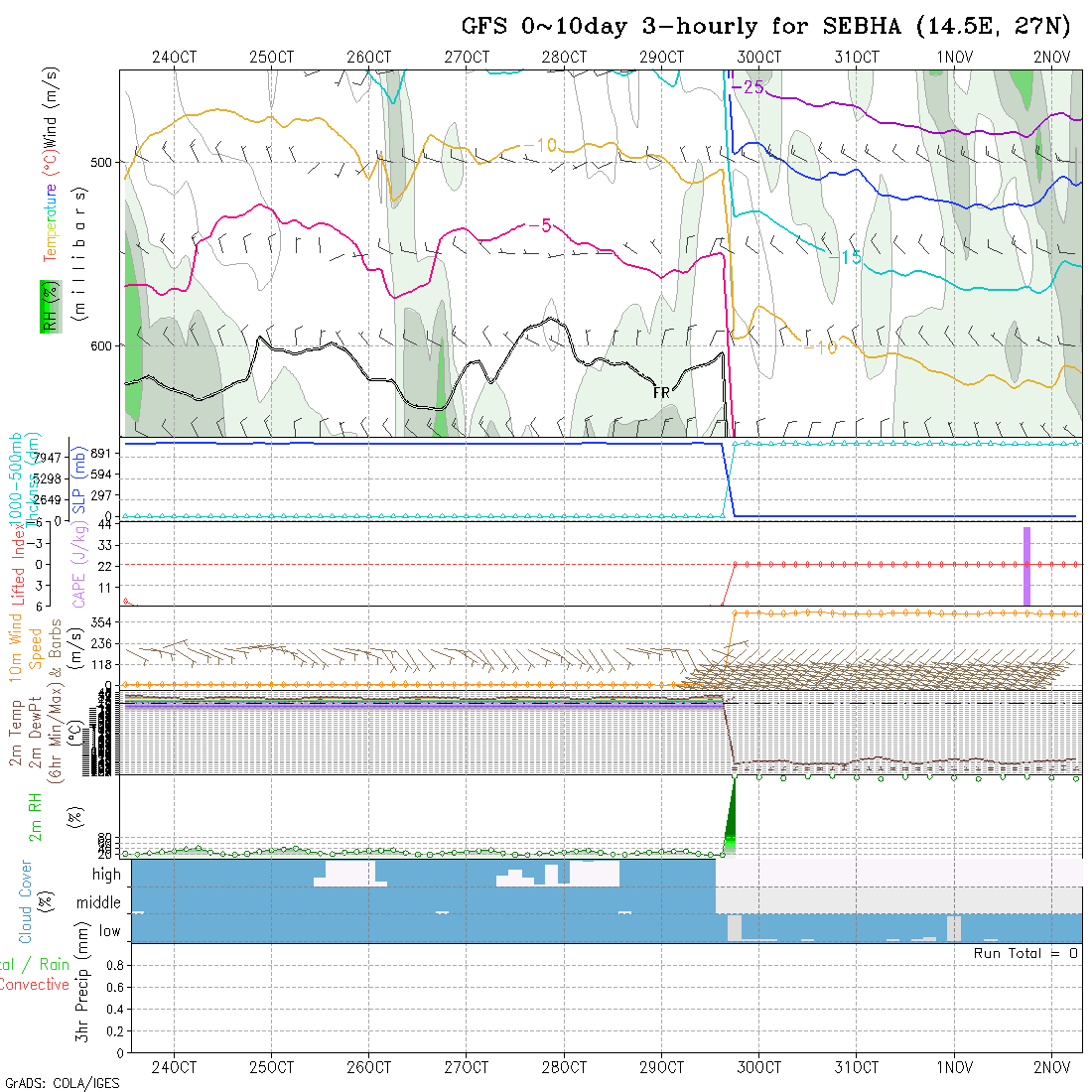Click the purple CAPE bar near 2NOV
1092x1092 pixels.
(x=1026, y=566)
